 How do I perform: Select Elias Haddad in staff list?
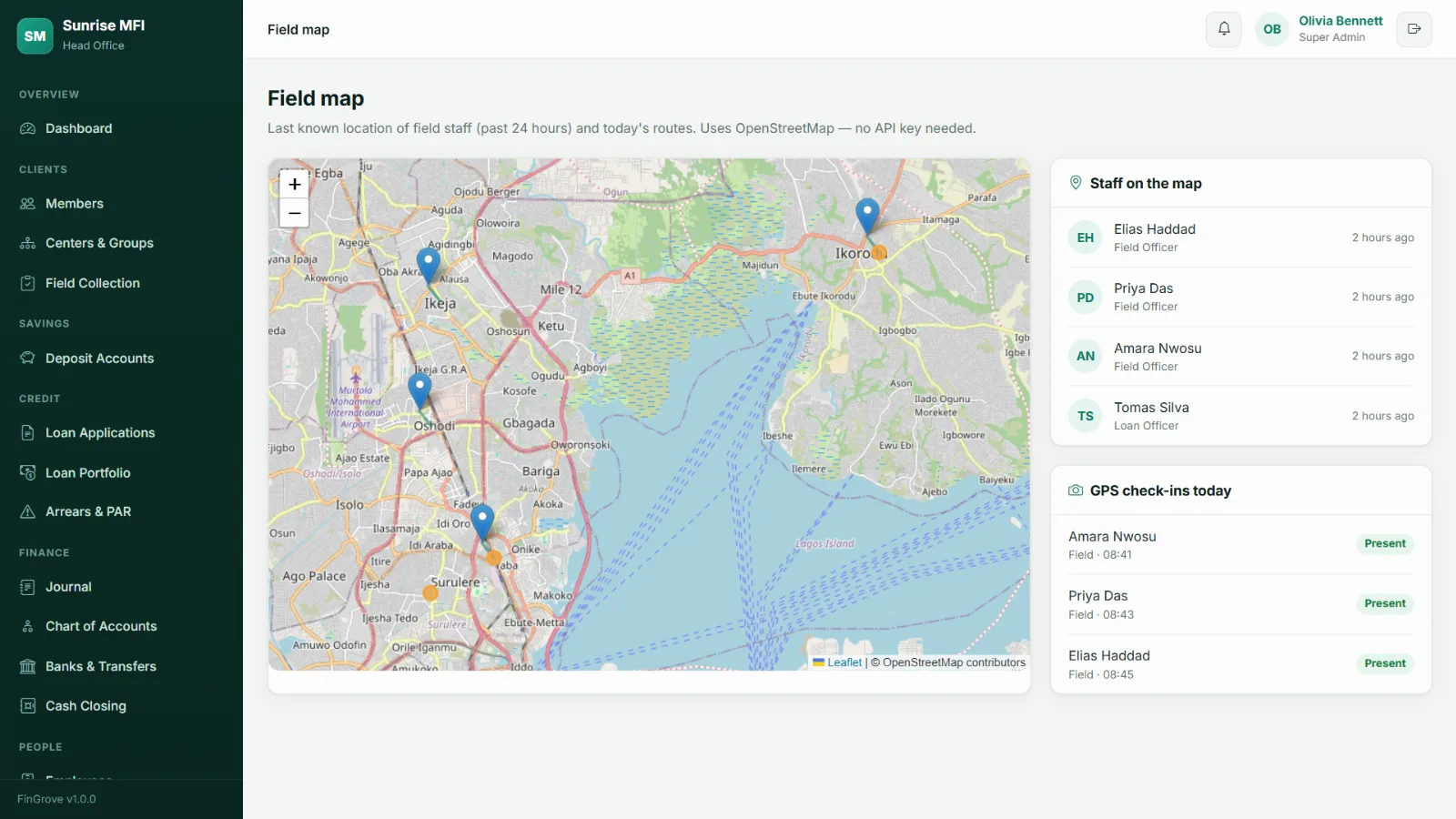pos(1241,238)
